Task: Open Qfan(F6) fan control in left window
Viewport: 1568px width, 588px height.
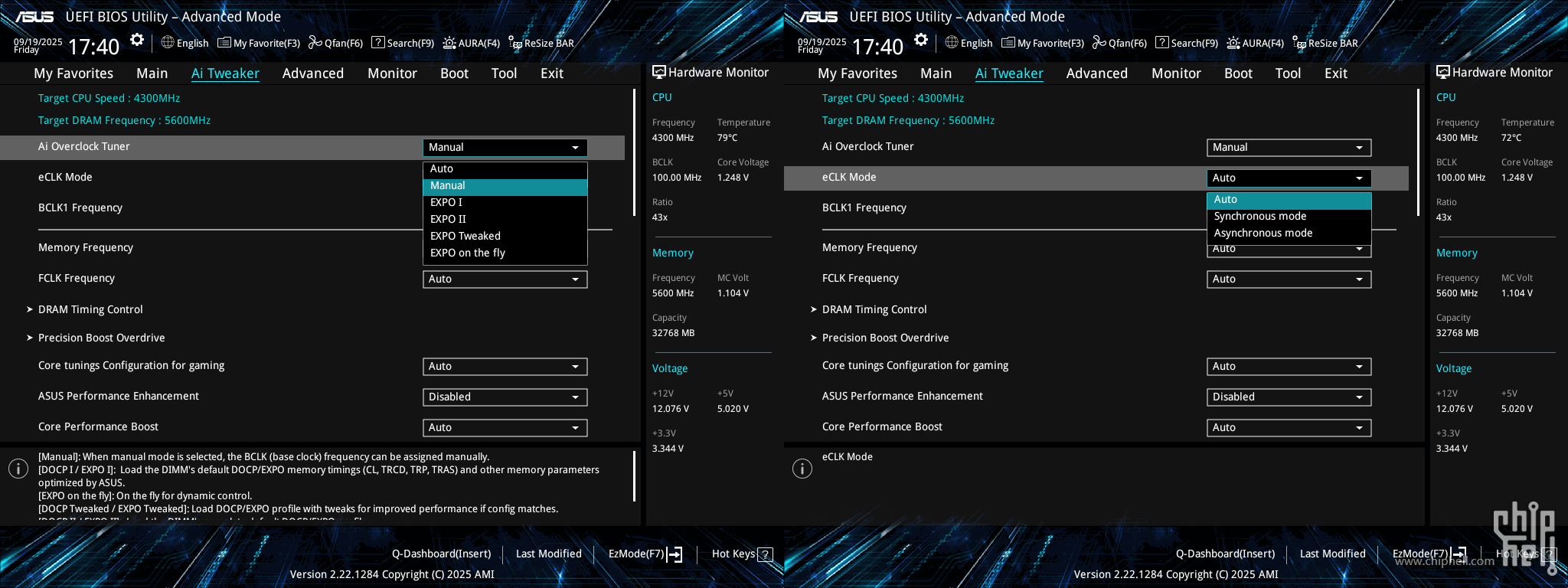Action: click(x=335, y=43)
